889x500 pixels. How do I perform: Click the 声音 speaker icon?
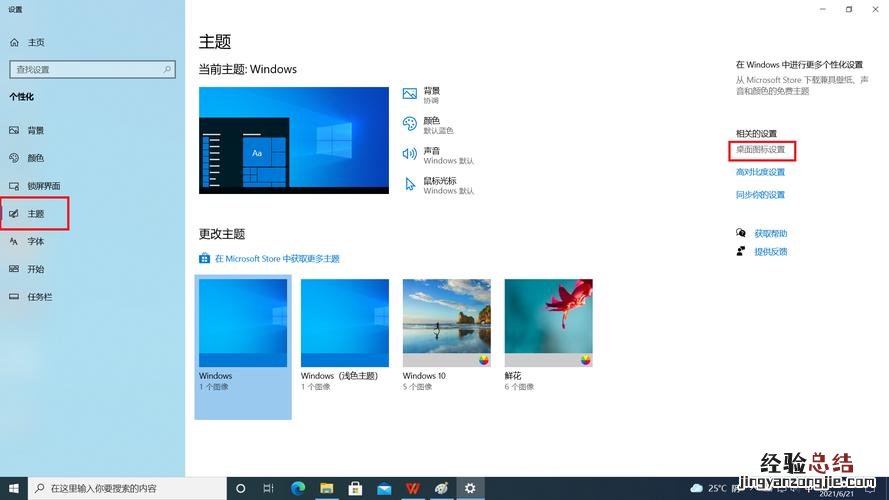point(409,154)
